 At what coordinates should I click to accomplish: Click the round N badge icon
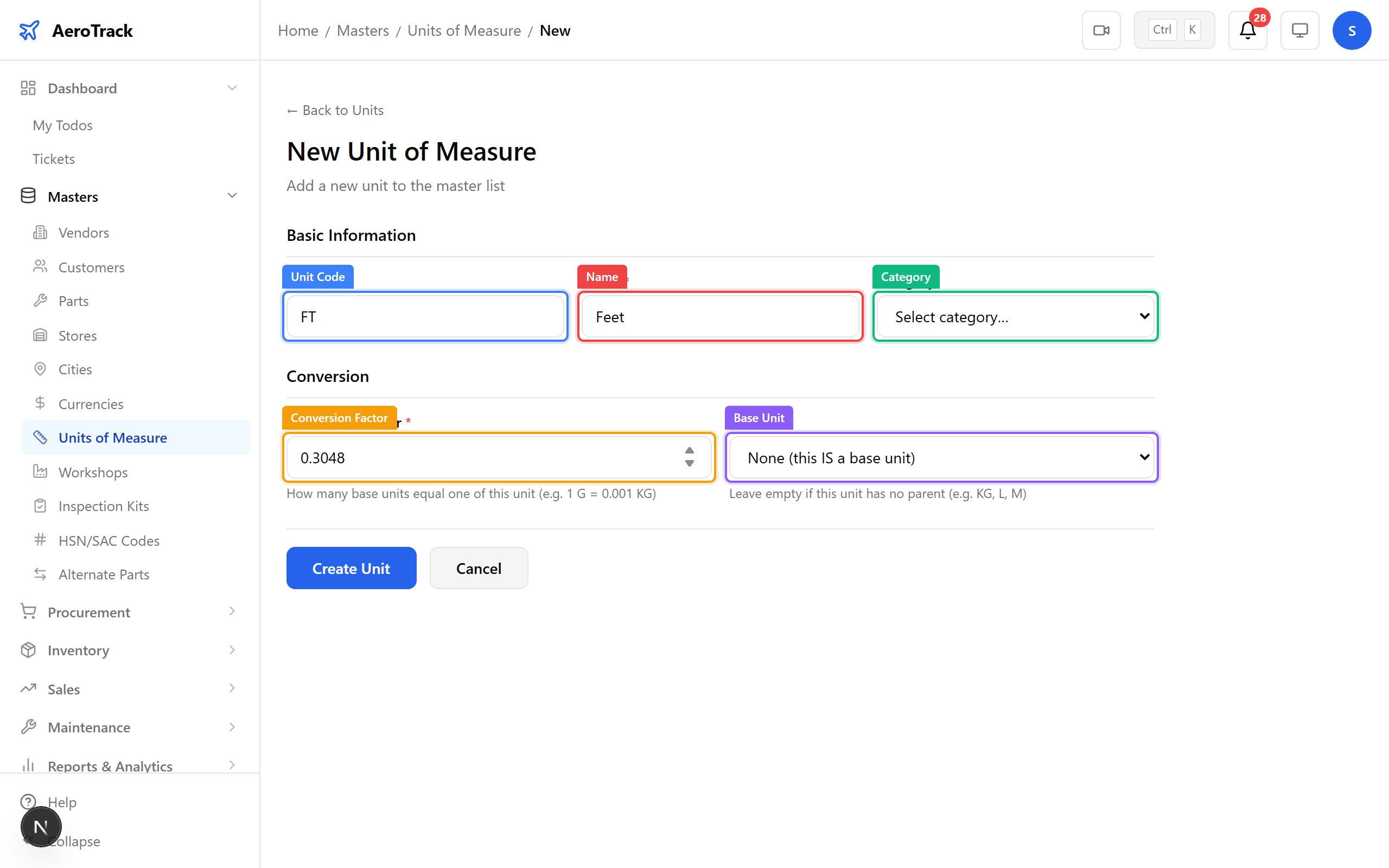41,827
